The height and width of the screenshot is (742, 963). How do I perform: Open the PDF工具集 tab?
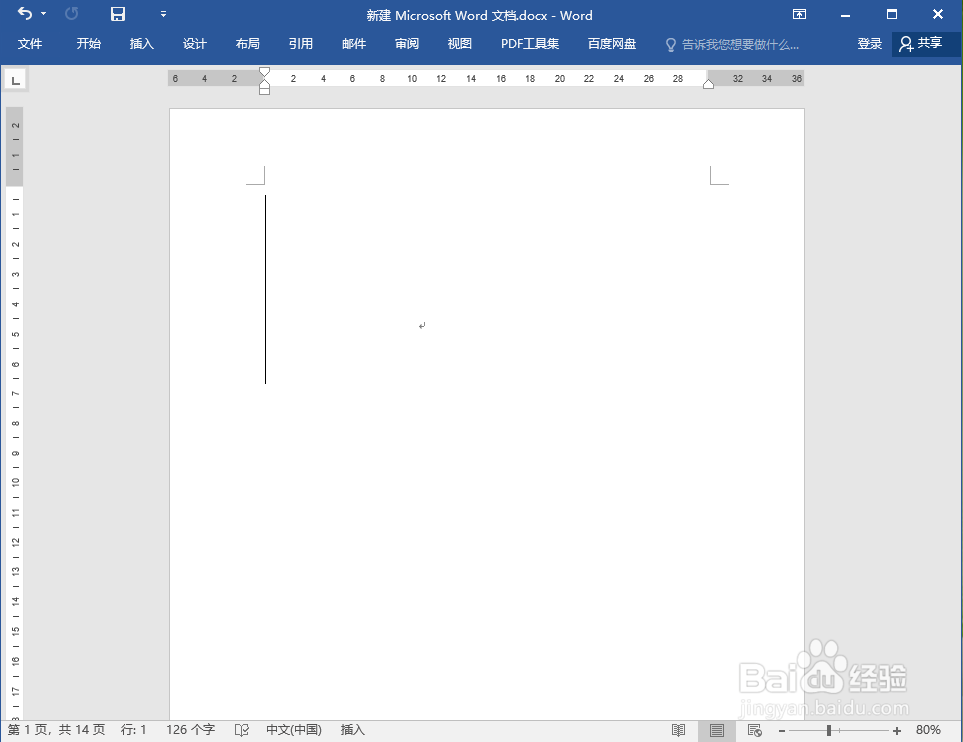[529, 44]
